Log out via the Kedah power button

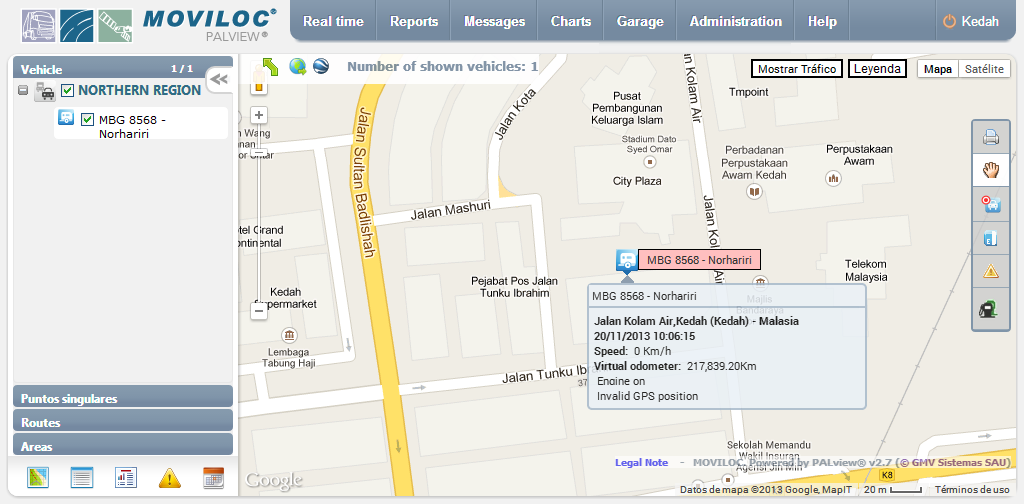click(971, 22)
